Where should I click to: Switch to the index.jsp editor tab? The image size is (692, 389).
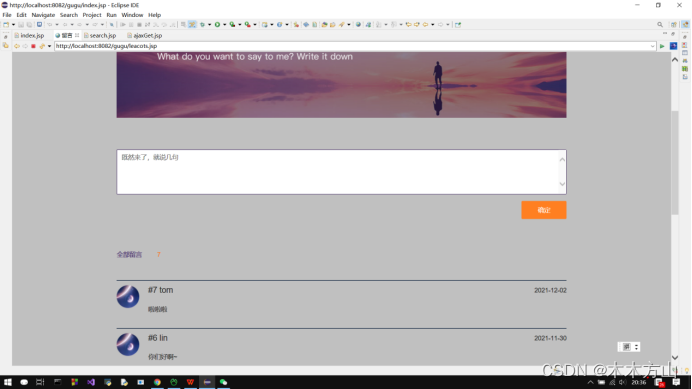[x=30, y=35]
